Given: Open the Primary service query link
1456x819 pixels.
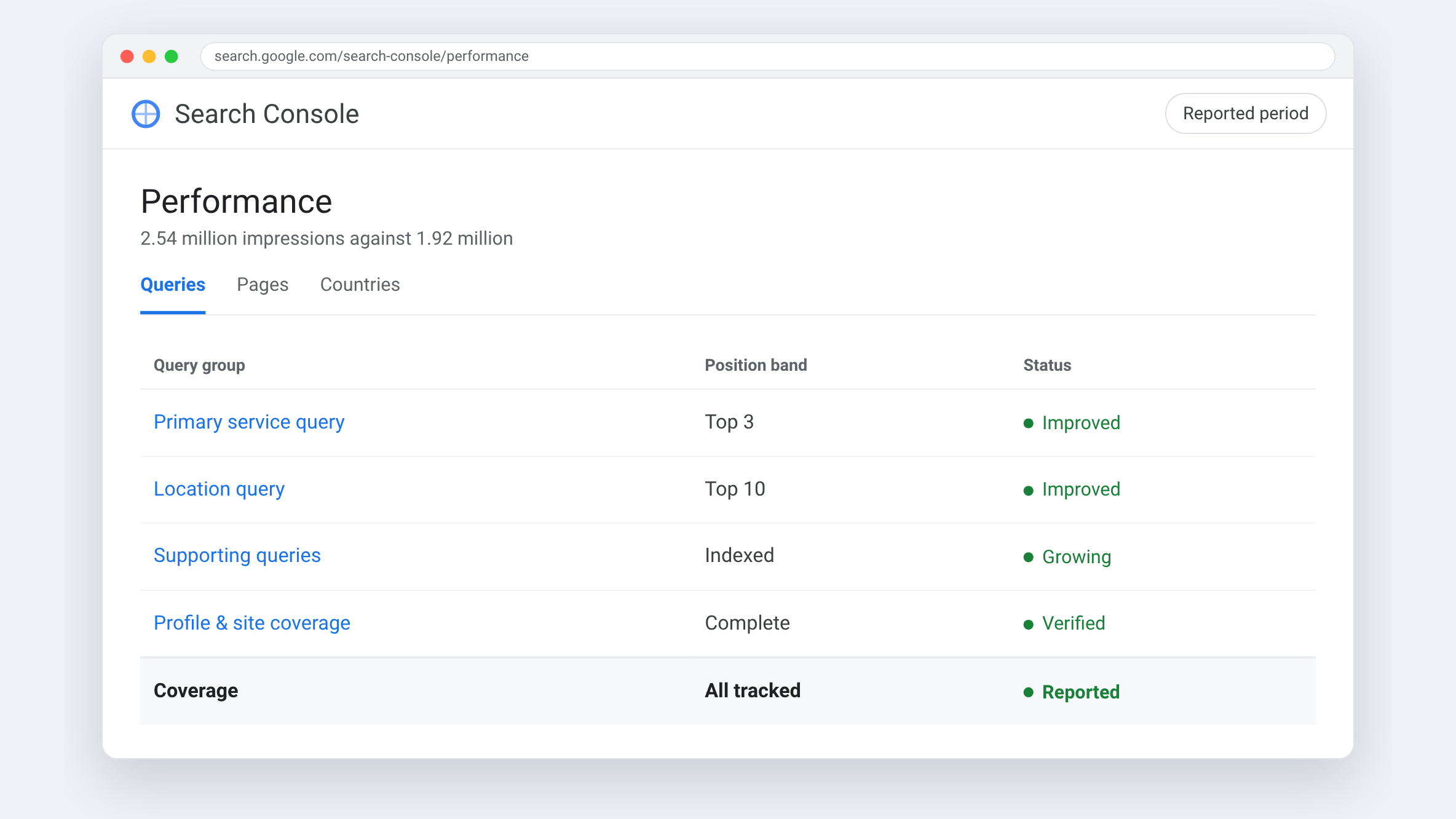Looking at the screenshot, I should [249, 422].
